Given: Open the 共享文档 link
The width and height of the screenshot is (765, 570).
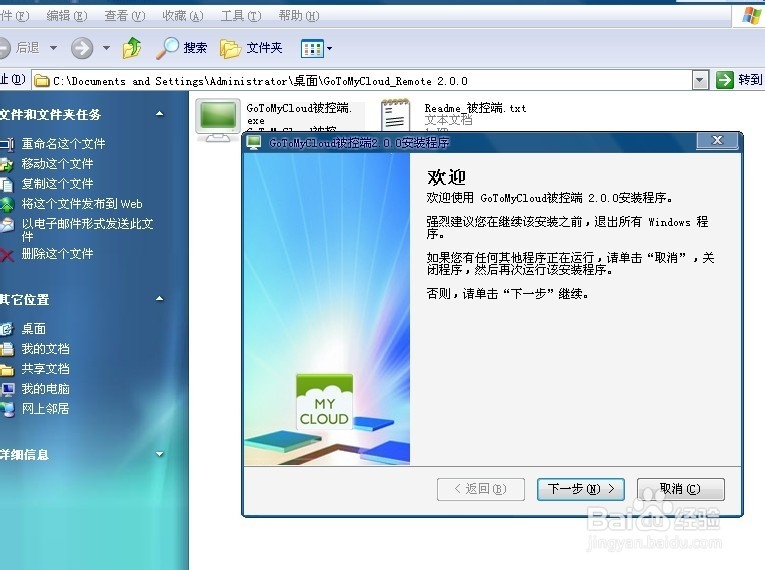Looking at the screenshot, I should pyautogui.click(x=45, y=369).
